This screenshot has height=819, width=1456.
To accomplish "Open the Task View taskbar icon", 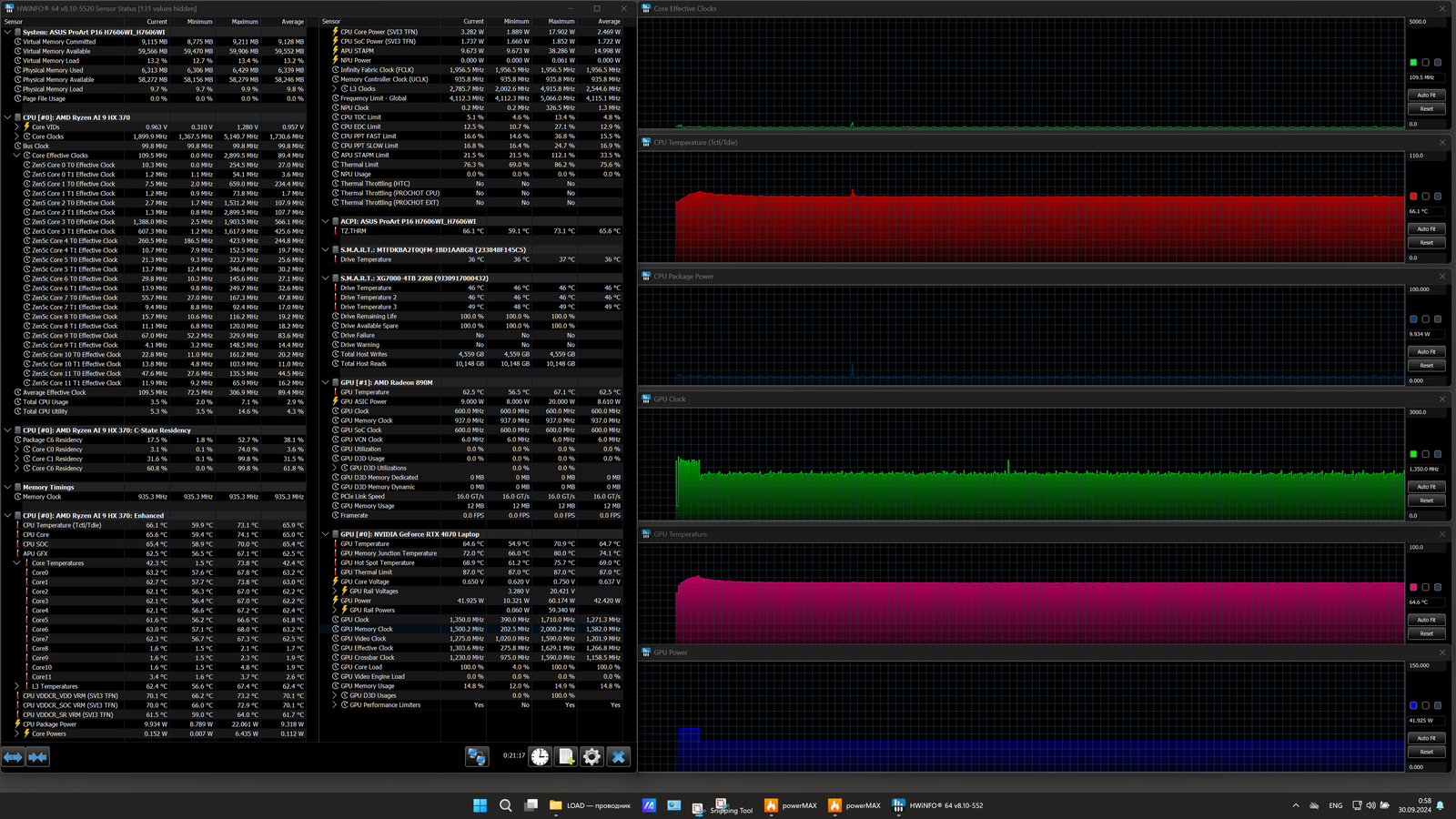I will 531,805.
